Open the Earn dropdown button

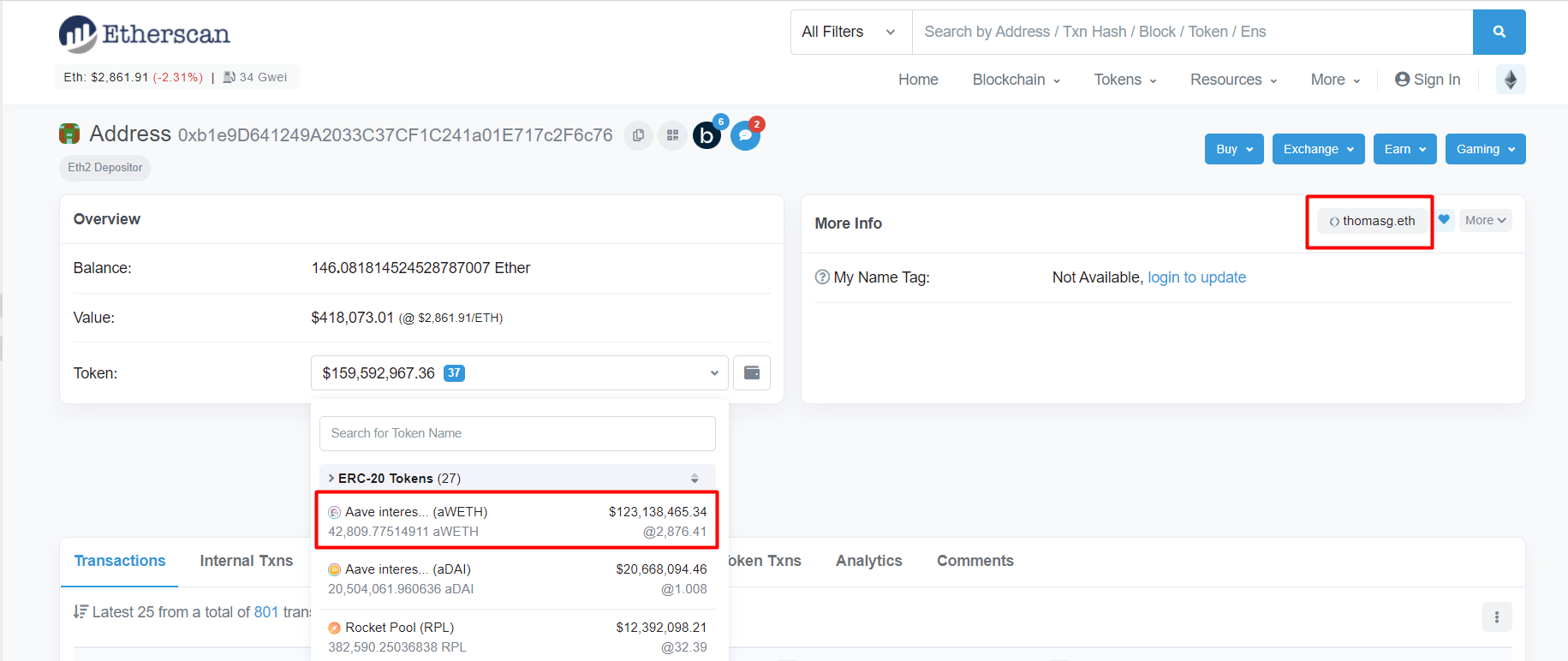[1405, 149]
